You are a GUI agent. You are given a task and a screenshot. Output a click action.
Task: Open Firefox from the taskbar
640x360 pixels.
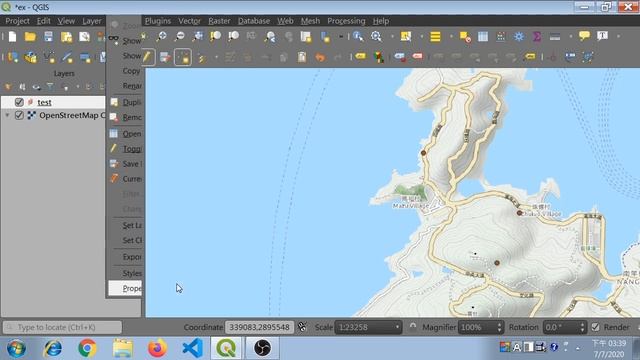tap(157, 348)
